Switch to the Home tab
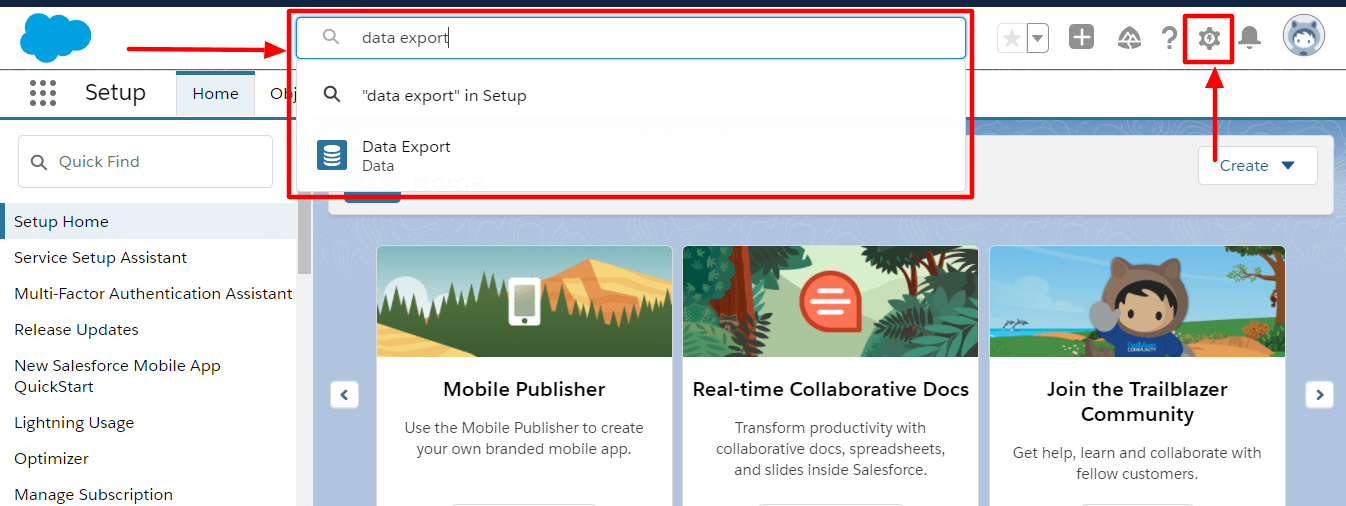The height and width of the screenshot is (506, 1346). tap(216, 94)
